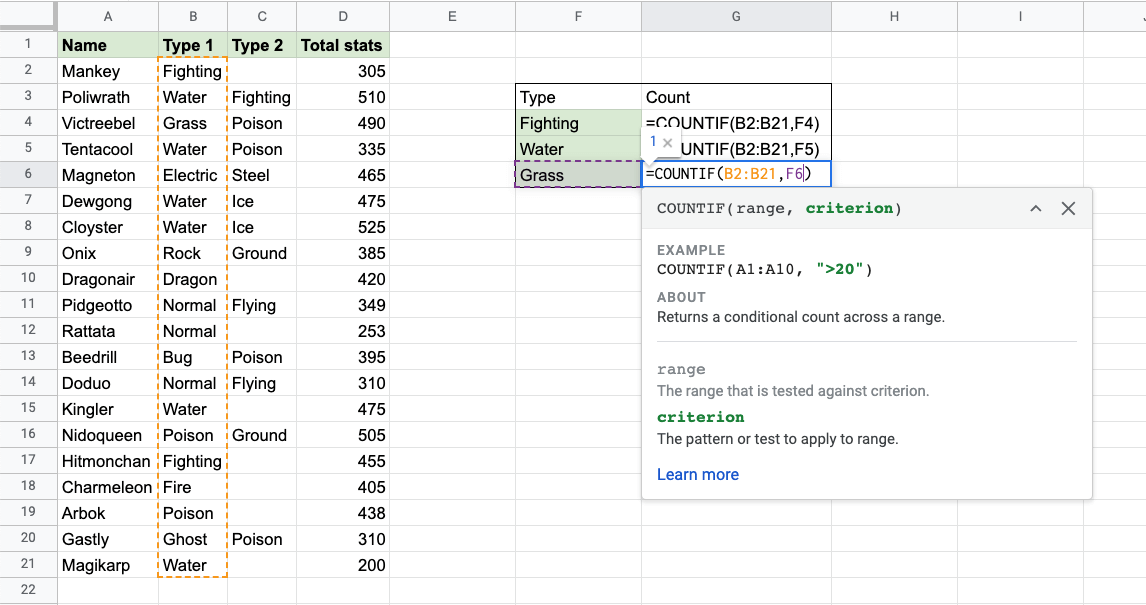The width and height of the screenshot is (1146, 605).
Task: Click the cell with COUNTIF(B2:B21,F4)
Action: click(x=735, y=123)
